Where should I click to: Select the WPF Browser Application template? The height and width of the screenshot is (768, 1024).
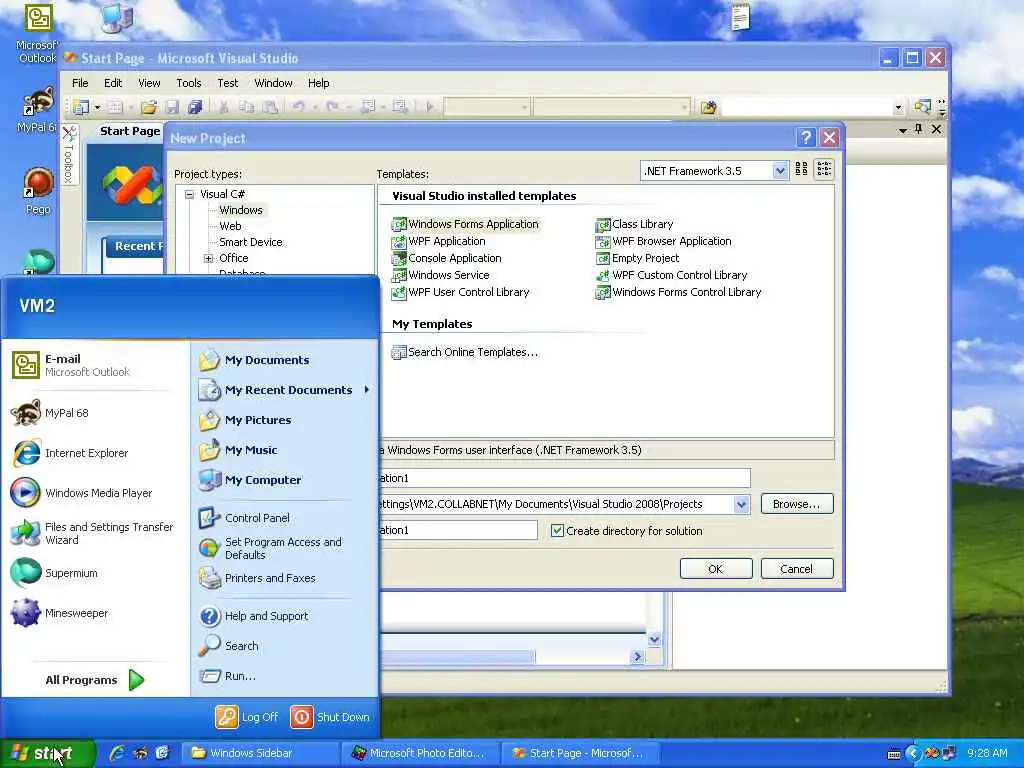[664, 241]
